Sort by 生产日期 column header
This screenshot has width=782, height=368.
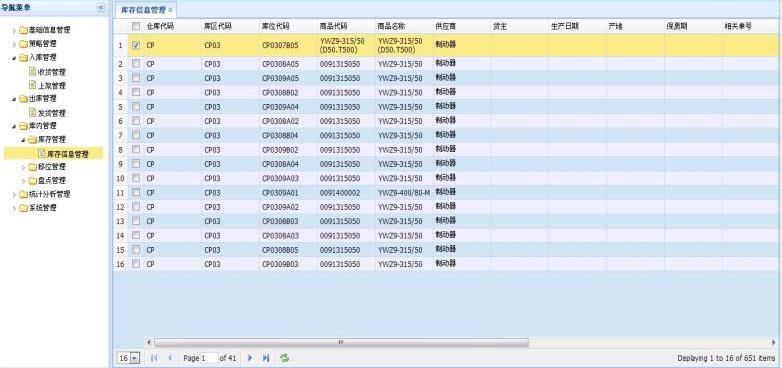[578, 26]
